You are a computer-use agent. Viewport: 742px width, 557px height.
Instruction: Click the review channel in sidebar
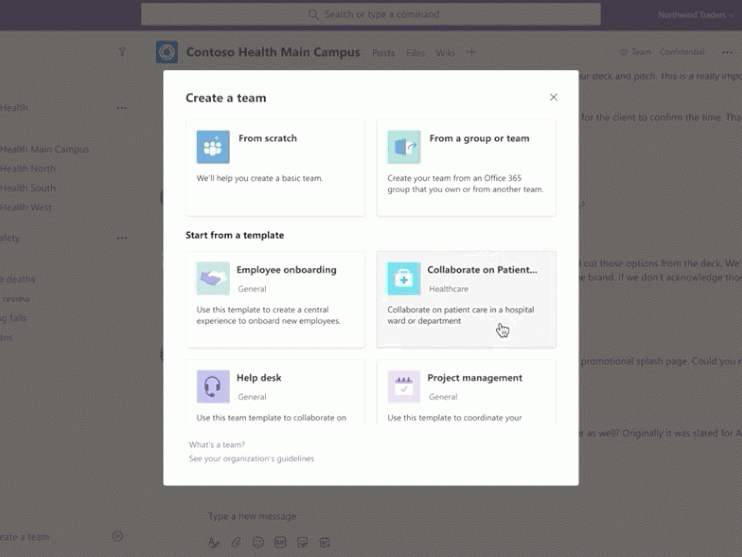(15, 299)
